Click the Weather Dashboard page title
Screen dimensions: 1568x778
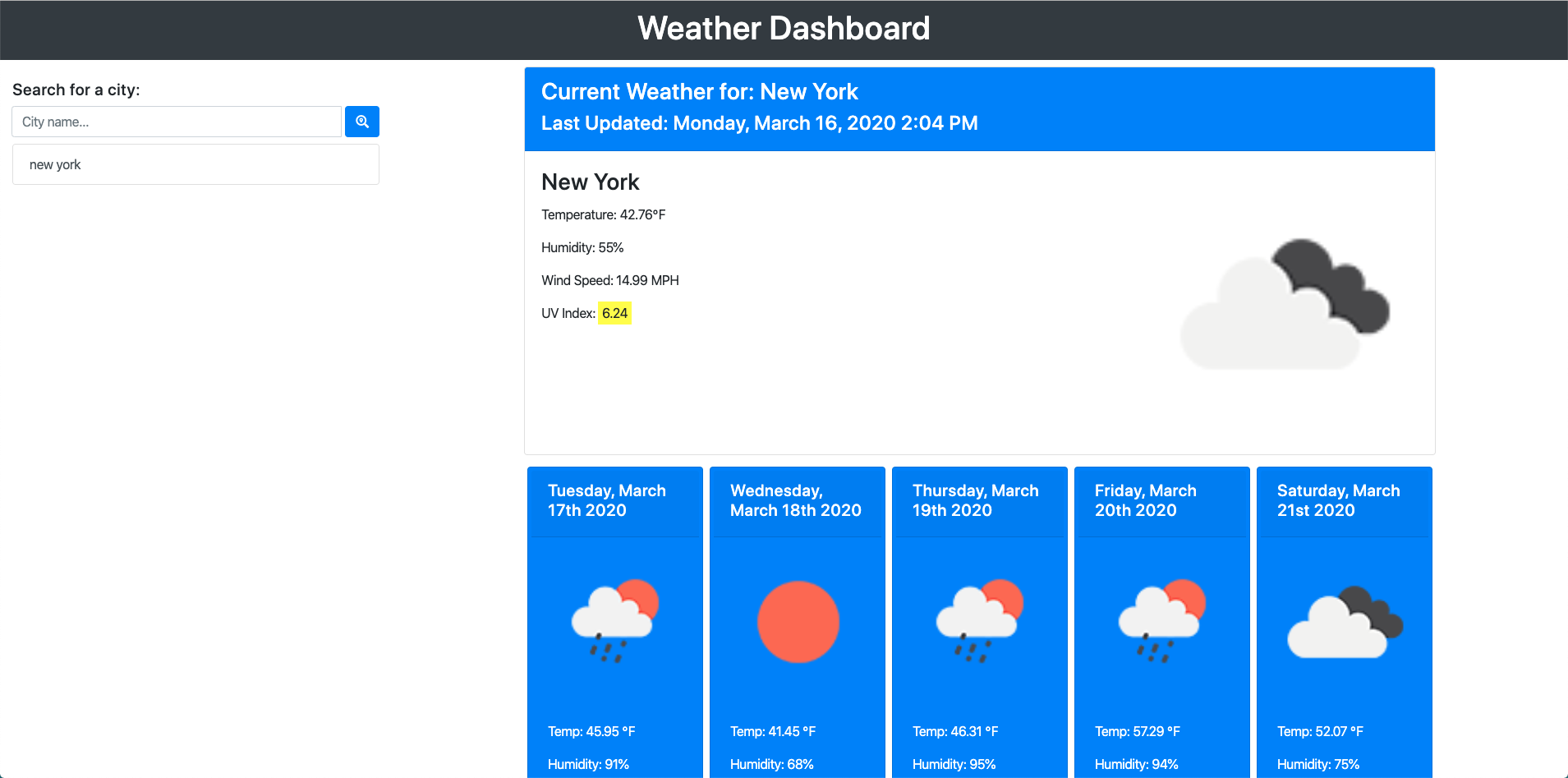click(x=784, y=29)
